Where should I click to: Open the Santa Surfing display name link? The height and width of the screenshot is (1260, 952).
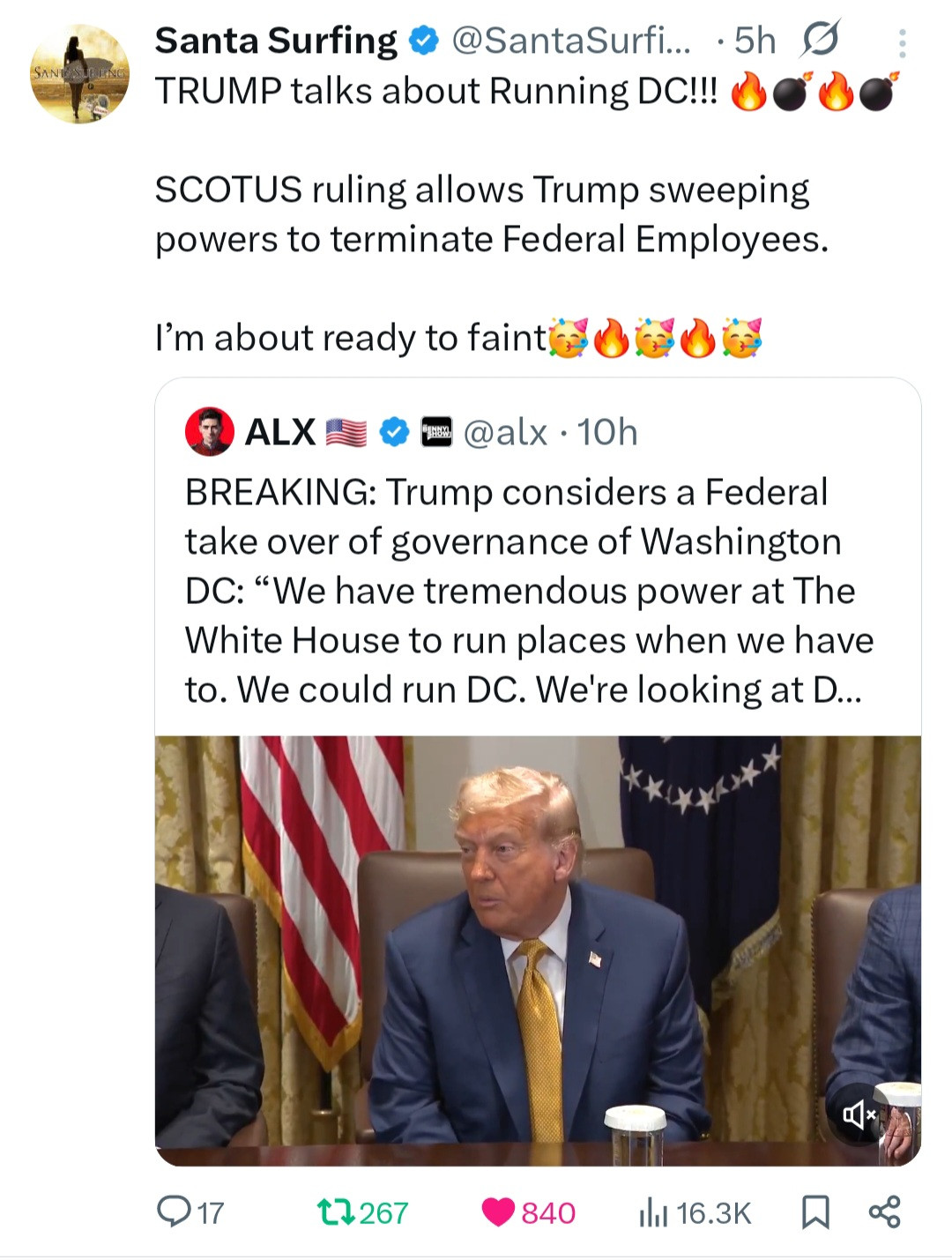coord(276,41)
